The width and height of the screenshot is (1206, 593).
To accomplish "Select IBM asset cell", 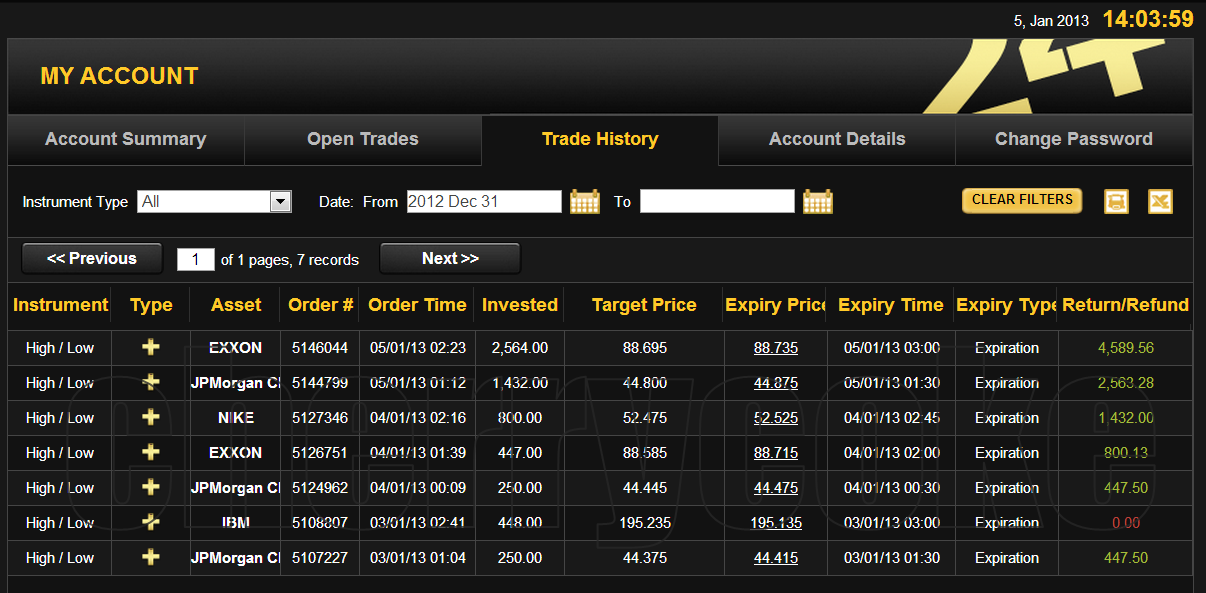I will tap(236, 523).
